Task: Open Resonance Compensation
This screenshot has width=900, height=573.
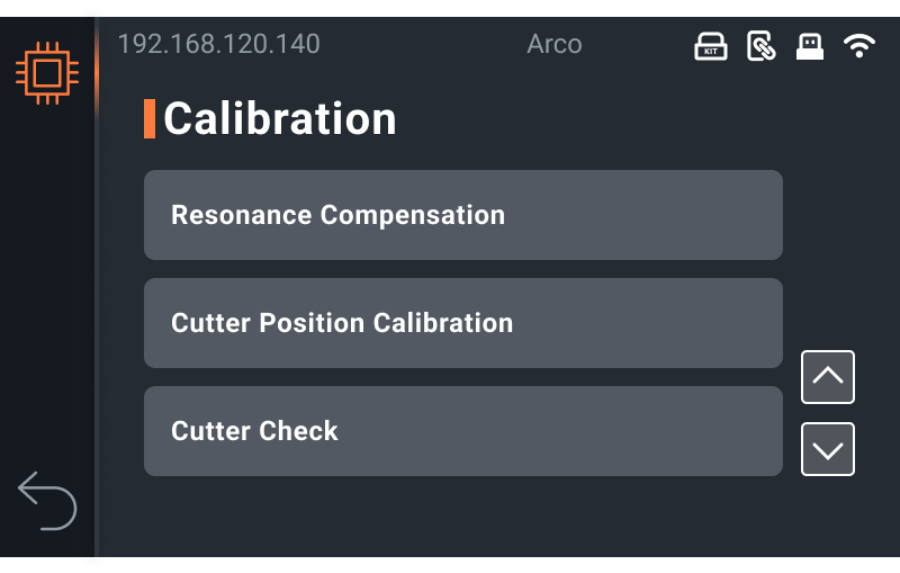Action: (x=463, y=215)
